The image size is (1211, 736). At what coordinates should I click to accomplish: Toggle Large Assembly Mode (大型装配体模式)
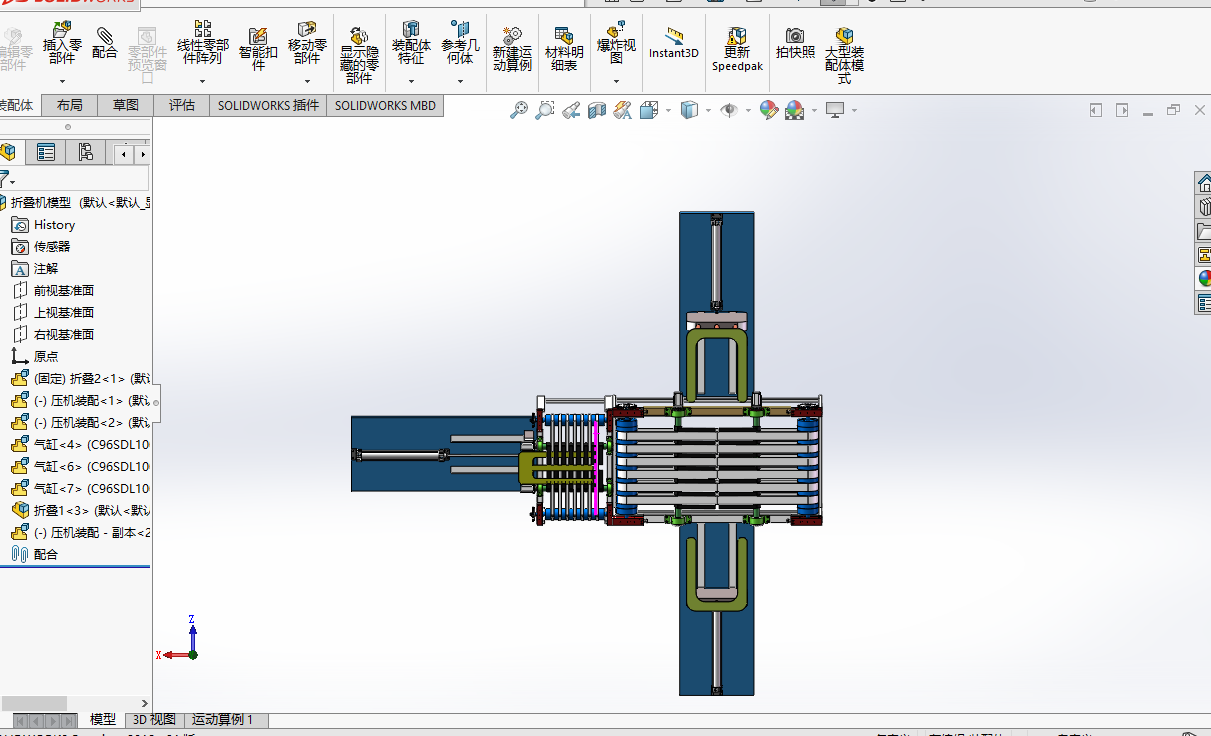pos(844,54)
